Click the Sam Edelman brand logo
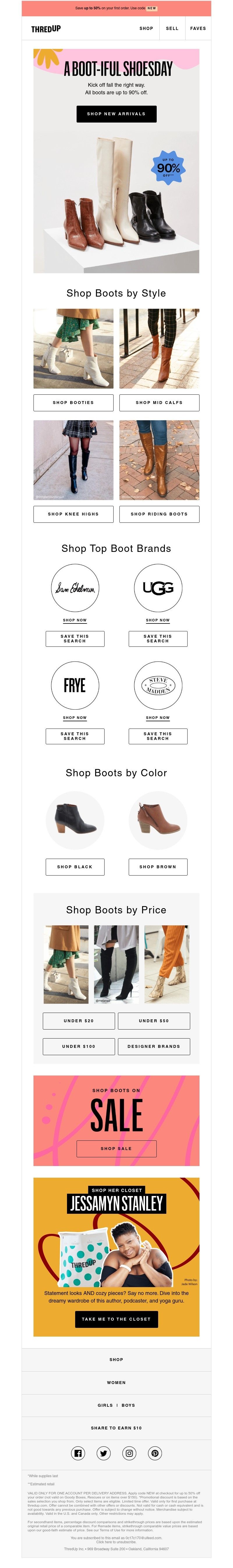233x1568 pixels. coord(75,588)
